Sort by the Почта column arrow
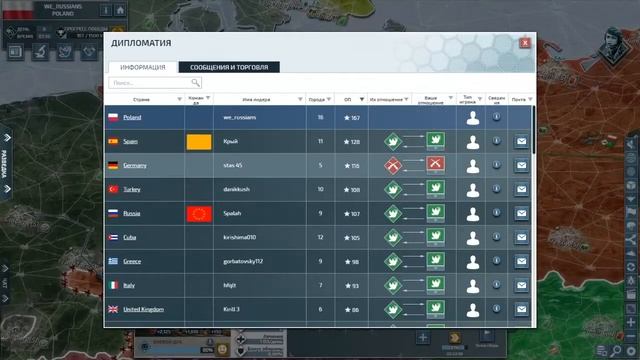The height and width of the screenshot is (360, 640). click(530, 99)
